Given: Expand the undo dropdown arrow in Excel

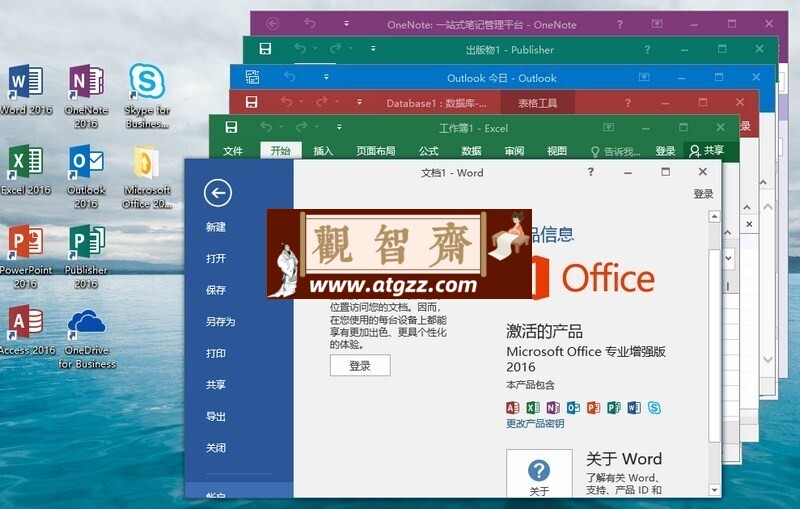Looking at the screenshot, I should click(281, 126).
